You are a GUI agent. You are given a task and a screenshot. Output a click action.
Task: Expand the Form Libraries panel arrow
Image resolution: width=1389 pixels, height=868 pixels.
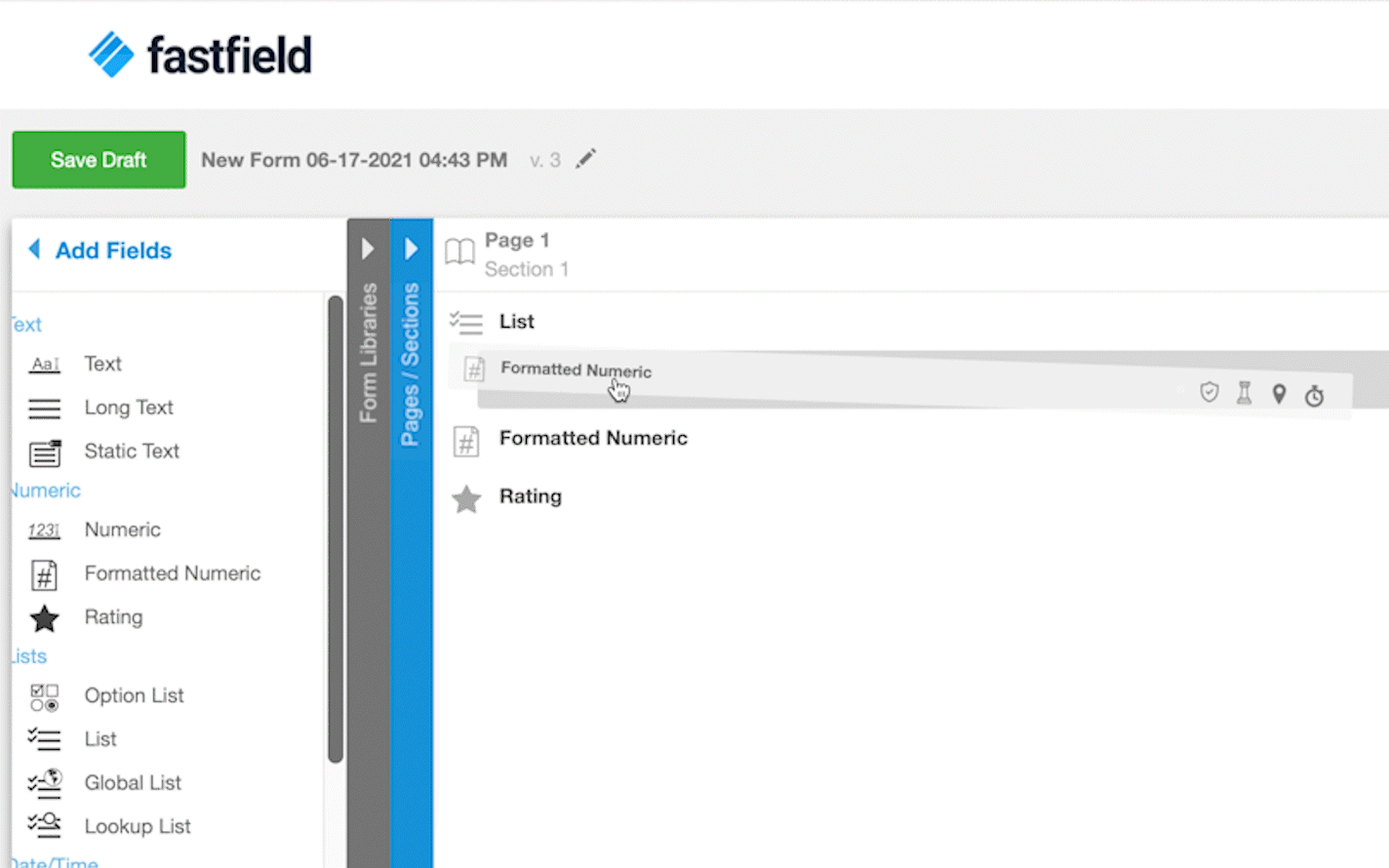pos(368,249)
